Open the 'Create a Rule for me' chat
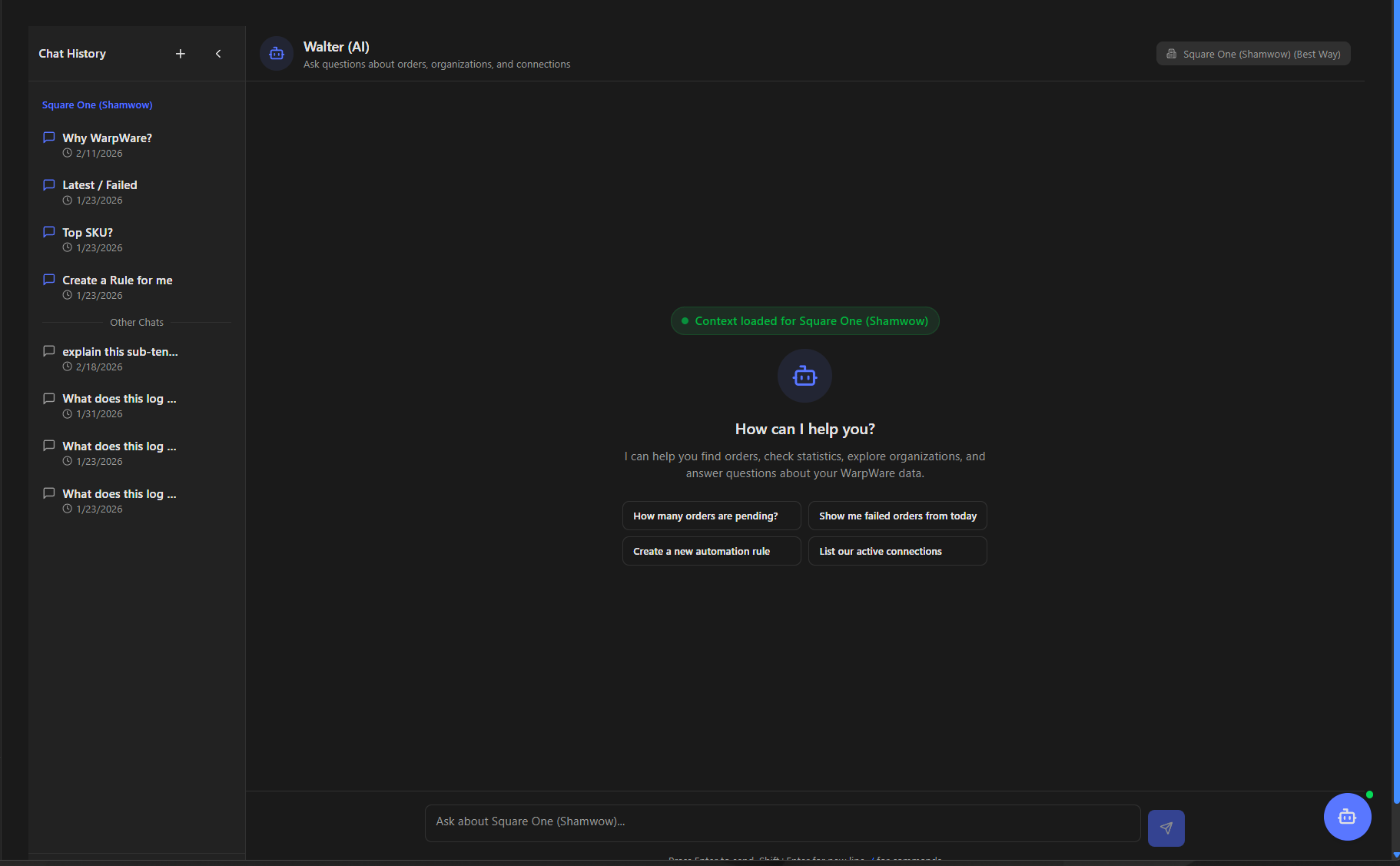The height and width of the screenshot is (866, 1400). 137,287
